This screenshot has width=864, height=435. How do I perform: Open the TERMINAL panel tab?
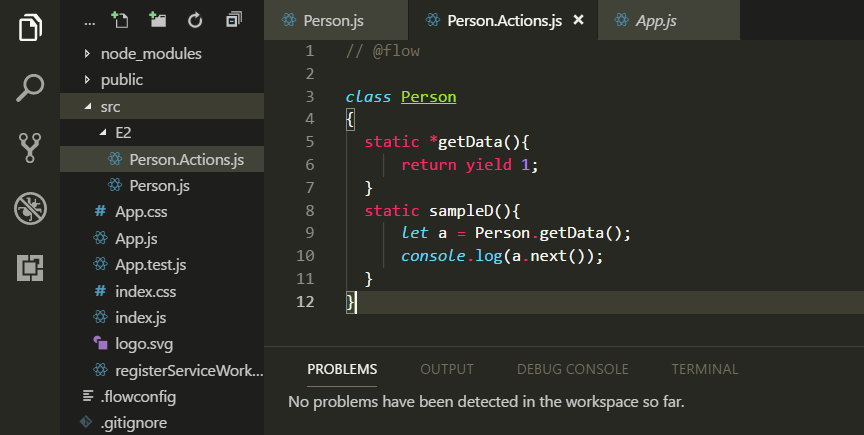click(704, 369)
